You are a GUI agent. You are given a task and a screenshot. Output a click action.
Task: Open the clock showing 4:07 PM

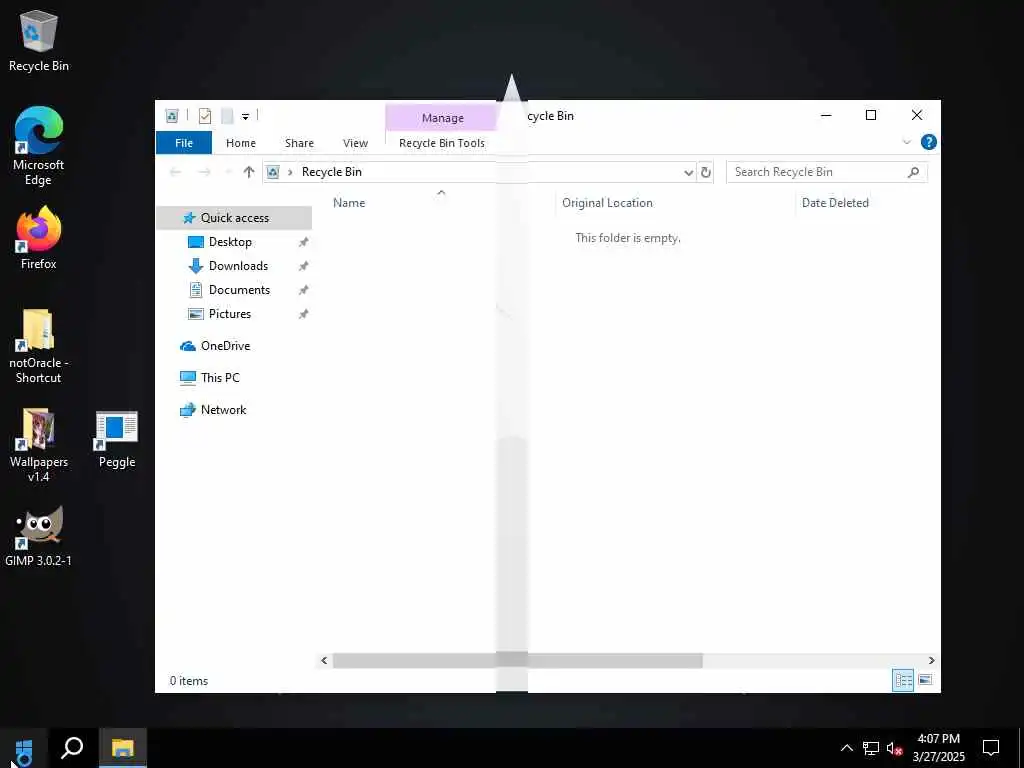pyautogui.click(x=938, y=748)
